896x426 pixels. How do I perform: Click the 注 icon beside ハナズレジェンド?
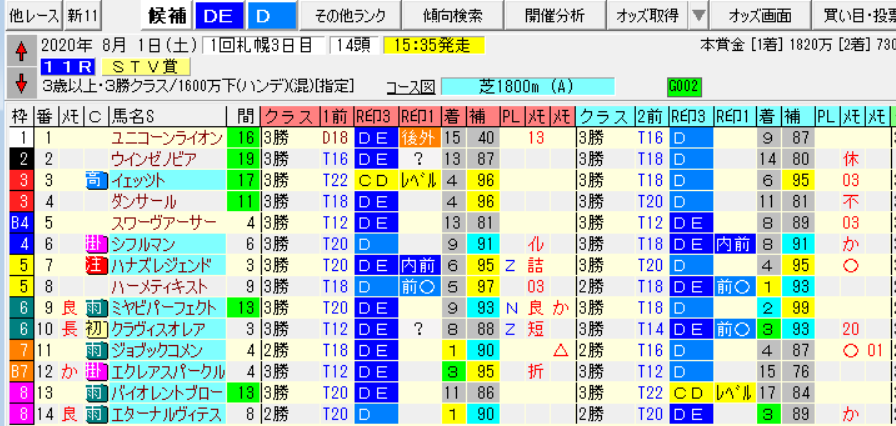tap(96, 265)
